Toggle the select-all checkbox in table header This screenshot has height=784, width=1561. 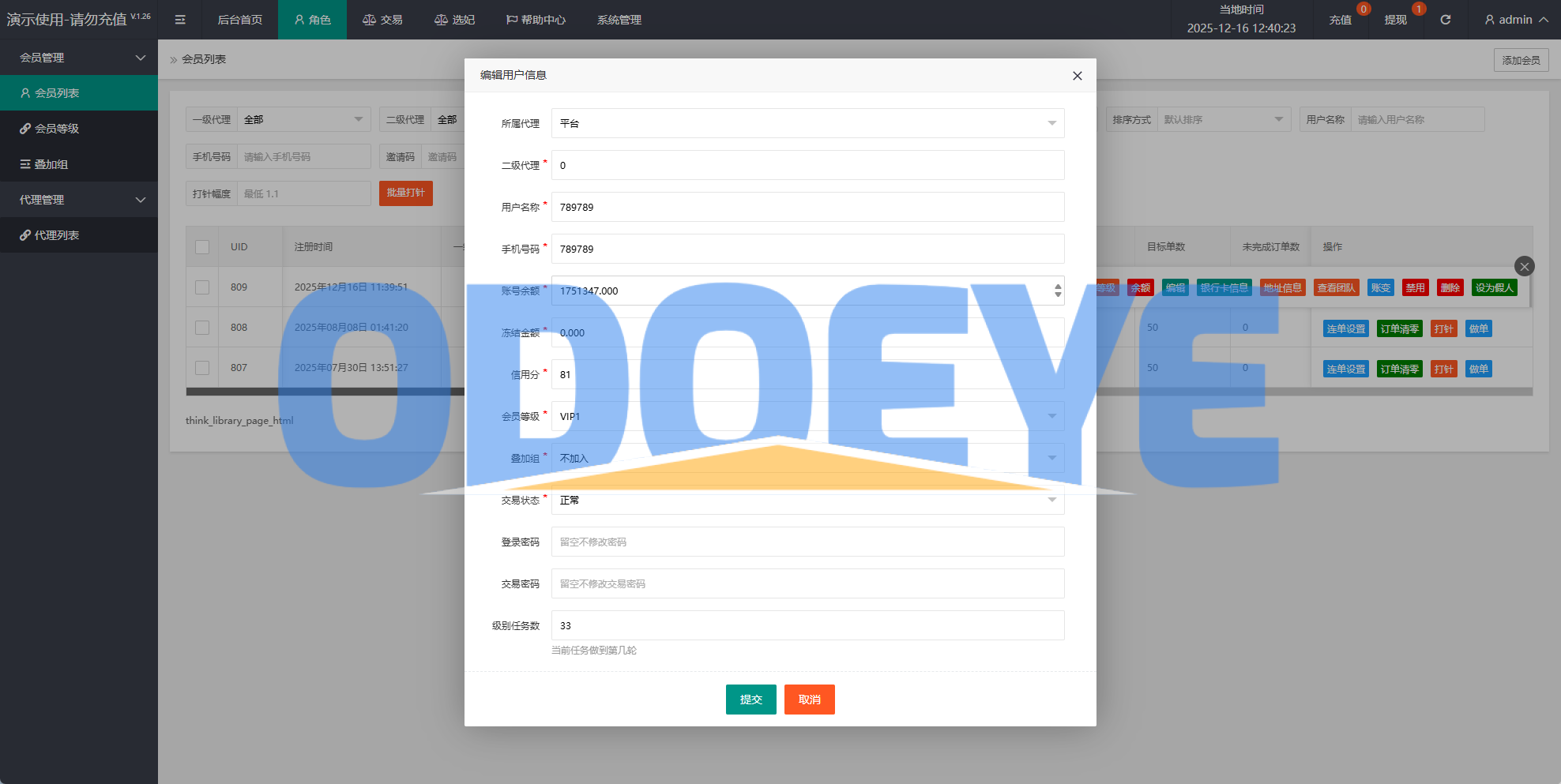click(x=202, y=247)
